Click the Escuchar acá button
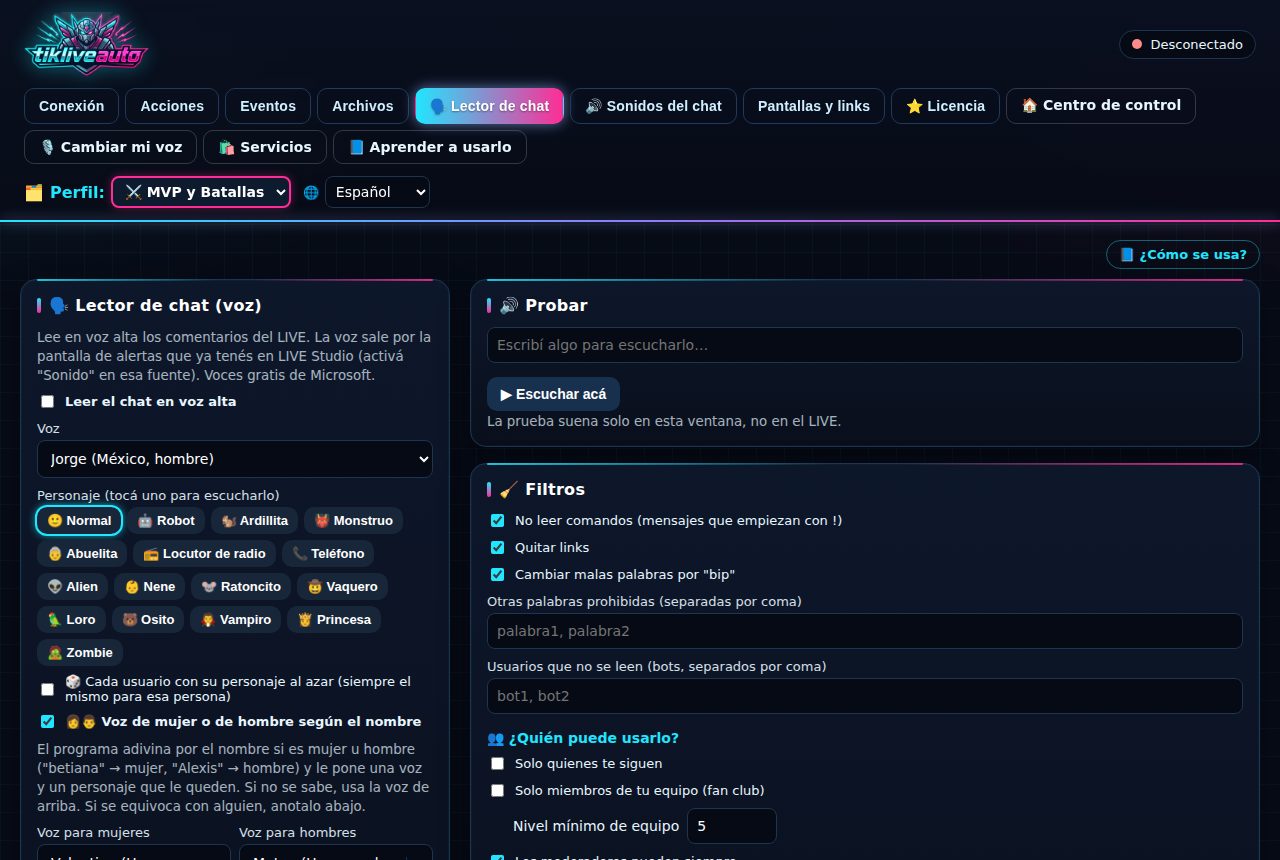The height and width of the screenshot is (860, 1280). tap(553, 394)
